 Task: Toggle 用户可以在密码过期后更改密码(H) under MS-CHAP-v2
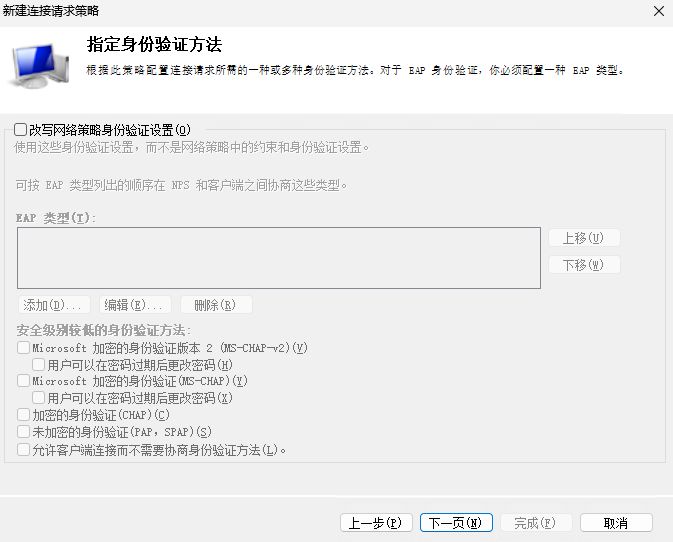coord(38,365)
